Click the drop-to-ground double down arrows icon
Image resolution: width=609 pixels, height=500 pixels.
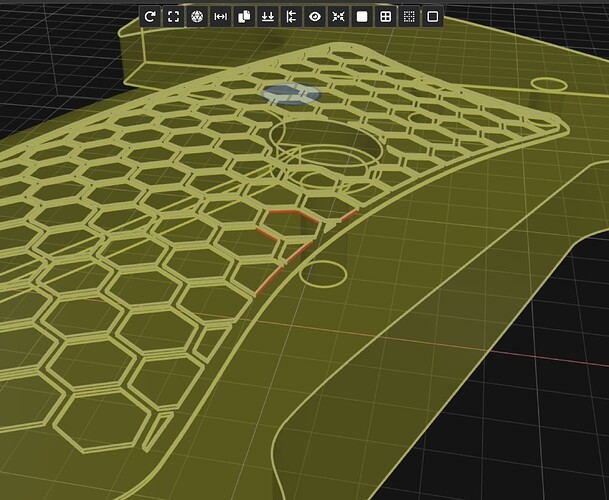(x=268, y=17)
